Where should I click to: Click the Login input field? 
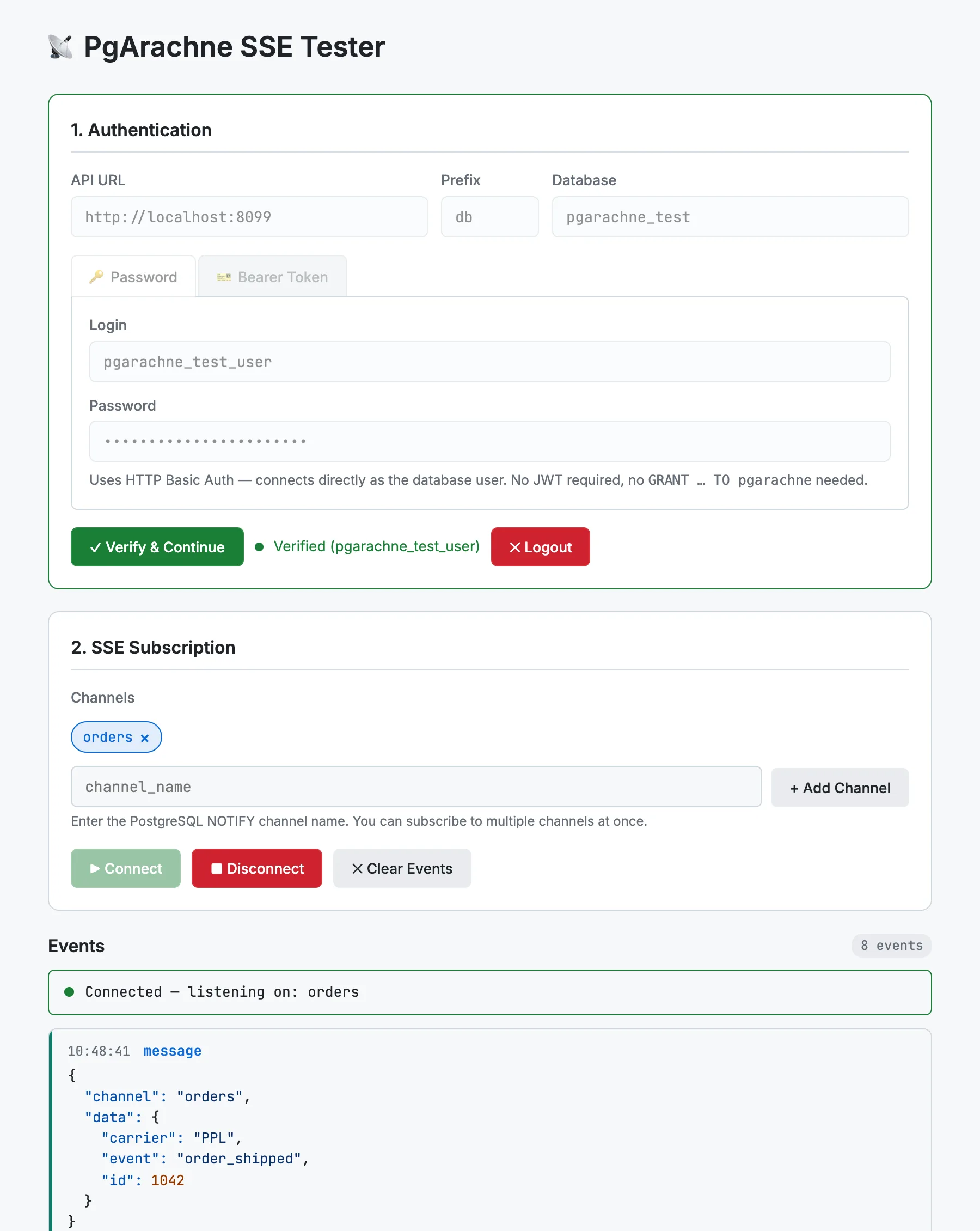(x=489, y=362)
